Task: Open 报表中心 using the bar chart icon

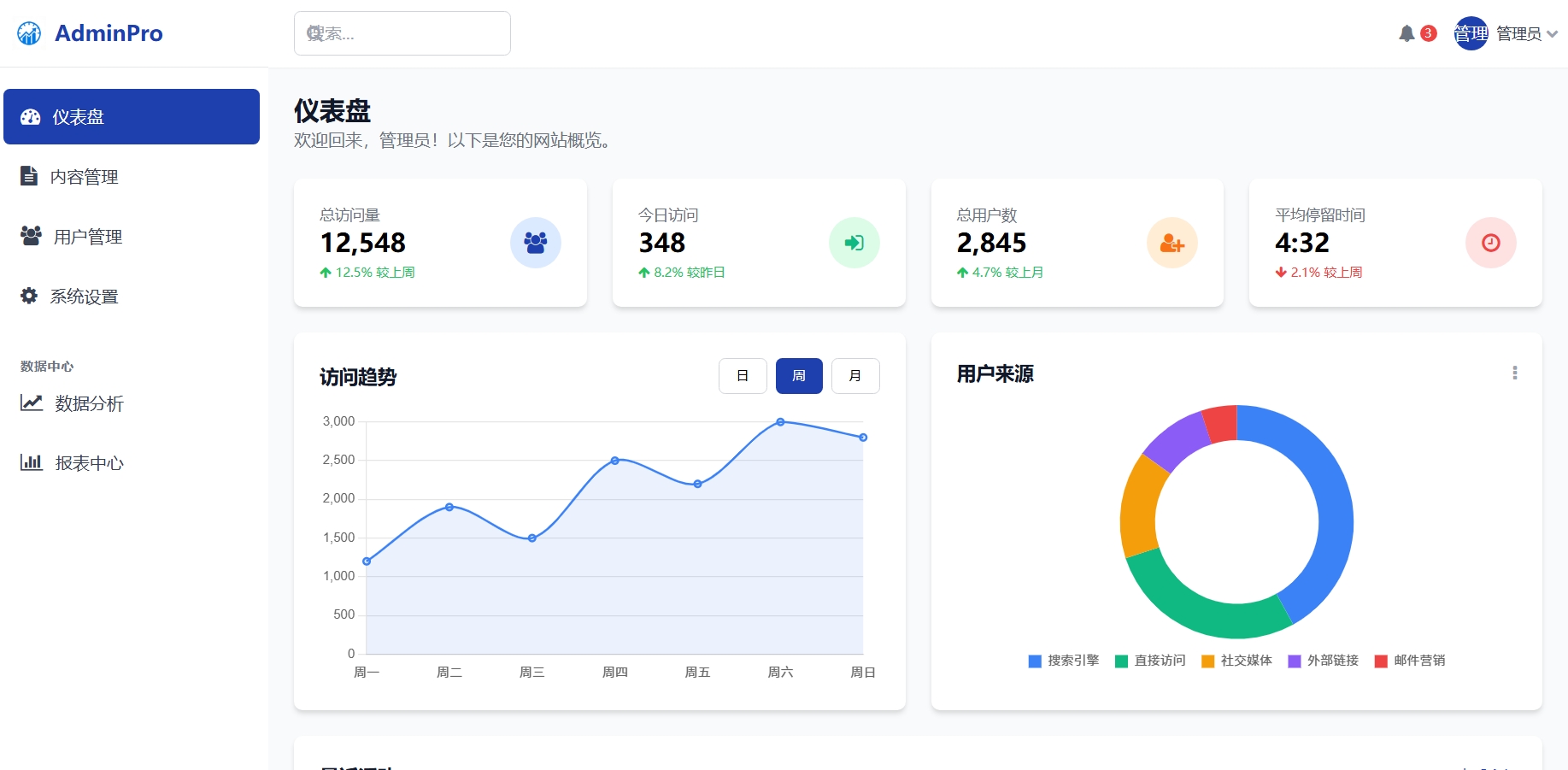Action: [31, 462]
